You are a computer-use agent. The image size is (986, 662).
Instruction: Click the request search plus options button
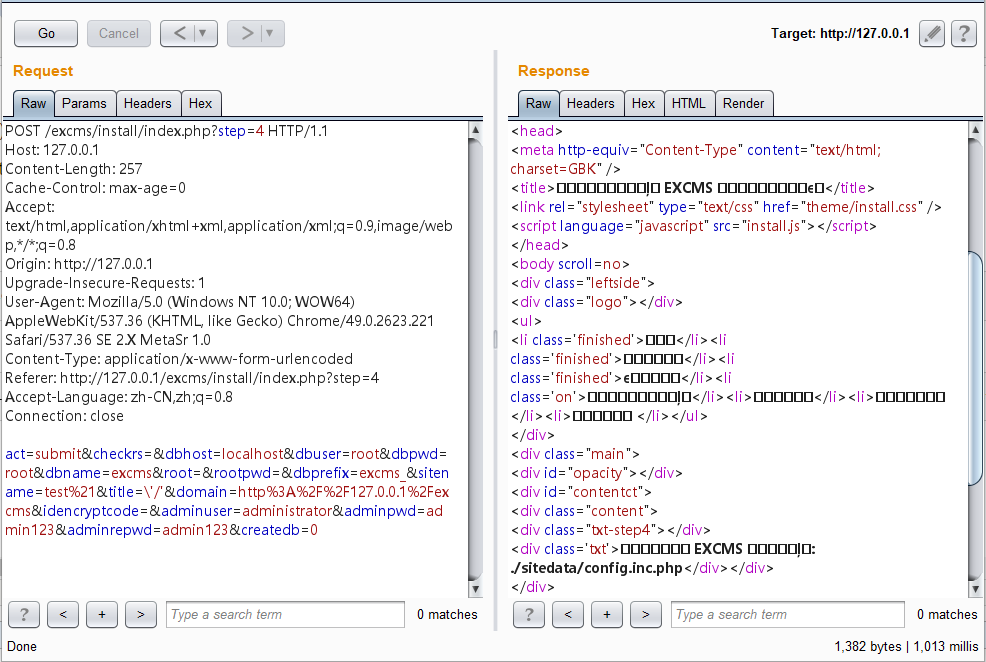tap(102, 614)
